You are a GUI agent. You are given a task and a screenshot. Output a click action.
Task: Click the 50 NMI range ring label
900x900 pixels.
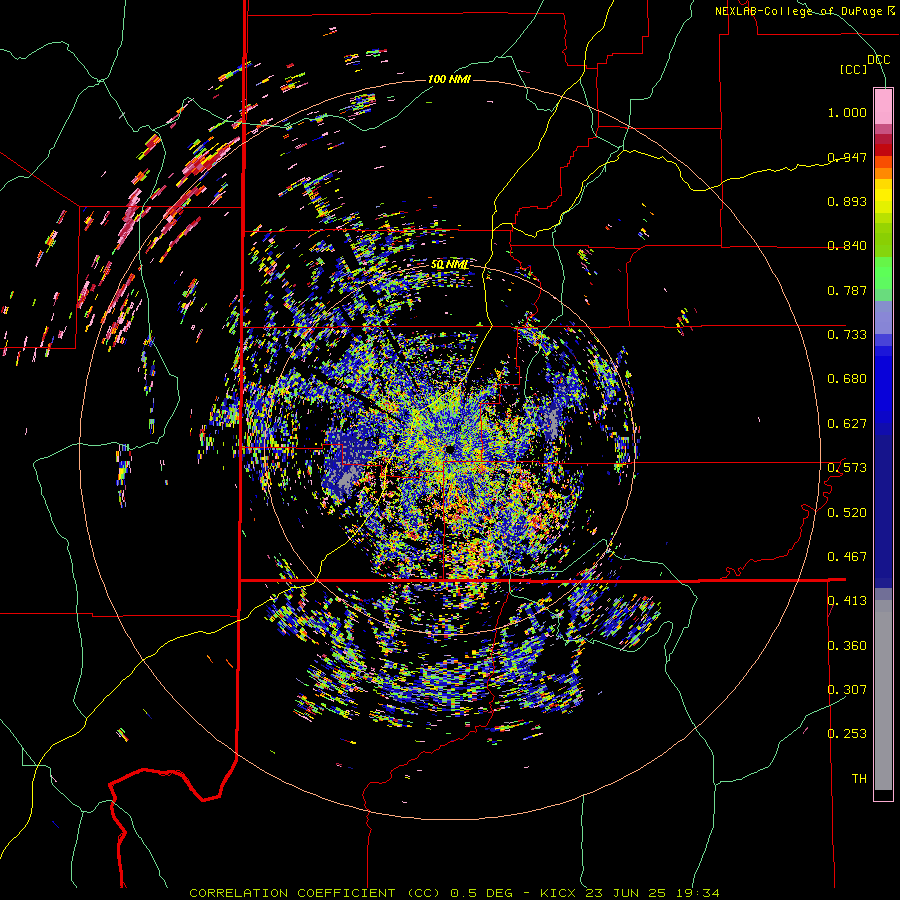point(449,265)
